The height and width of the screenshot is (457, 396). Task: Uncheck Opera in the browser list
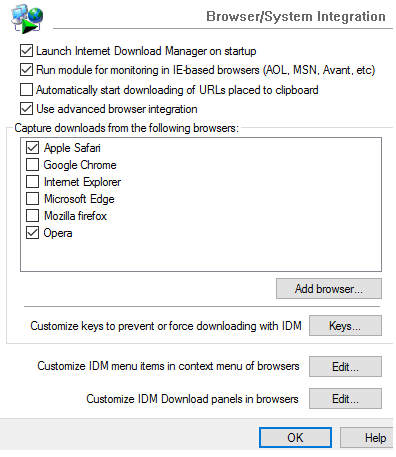pos(32,233)
